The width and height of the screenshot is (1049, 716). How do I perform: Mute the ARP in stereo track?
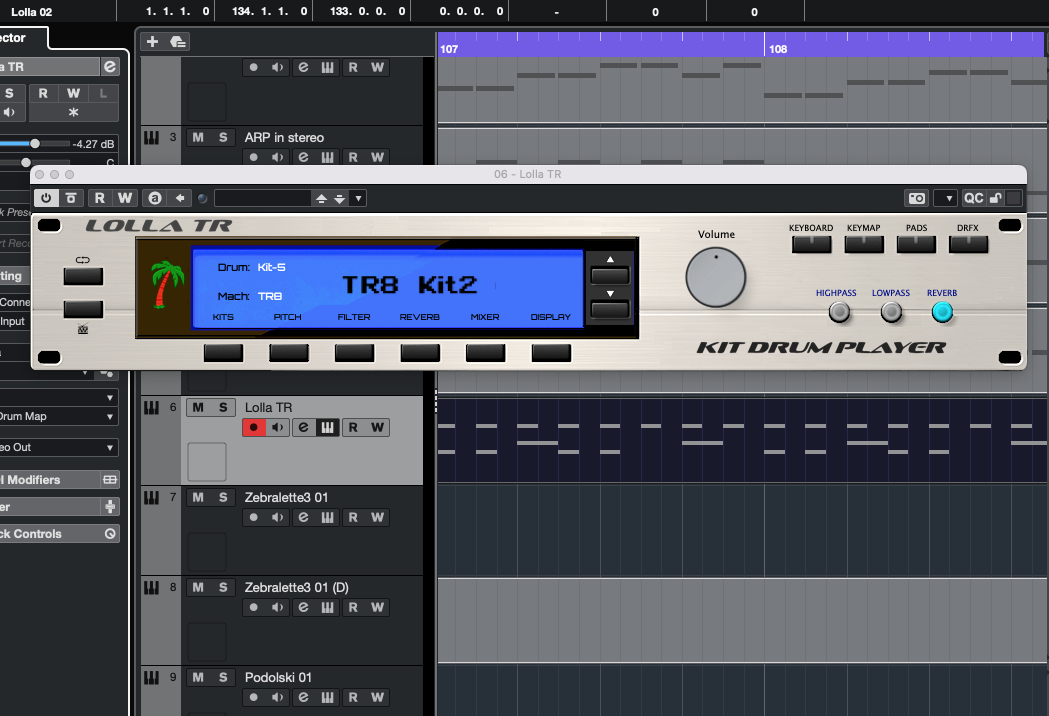(x=198, y=137)
